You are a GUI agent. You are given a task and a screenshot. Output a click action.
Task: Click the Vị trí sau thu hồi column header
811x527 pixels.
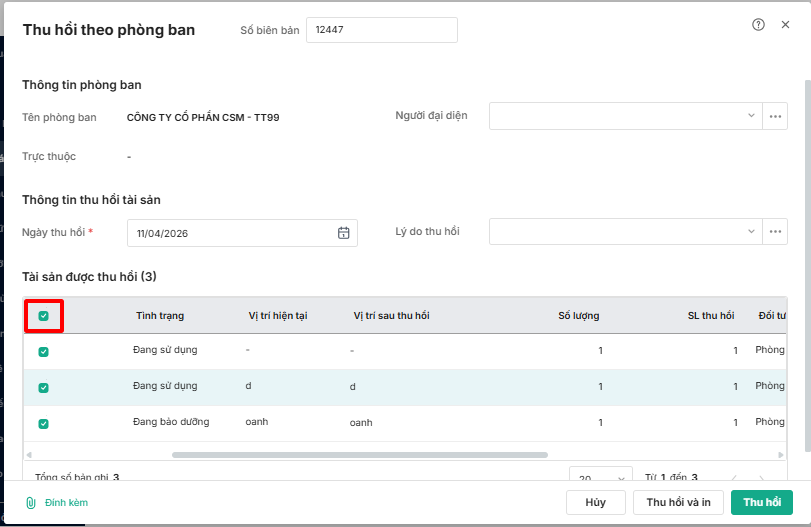391,316
